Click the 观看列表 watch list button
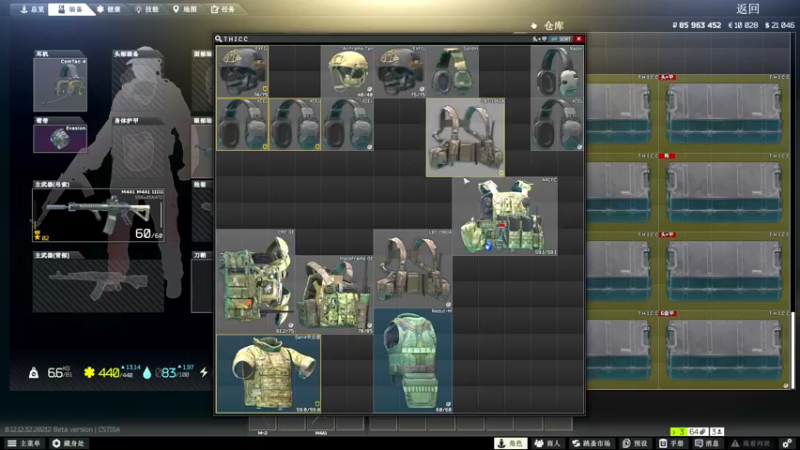The image size is (800, 450). [751, 443]
